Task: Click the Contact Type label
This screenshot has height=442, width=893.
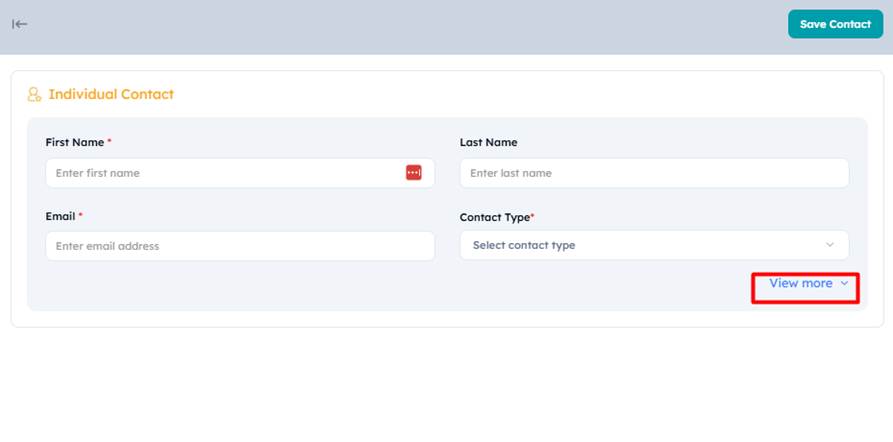Action: pyautogui.click(x=495, y=218)
